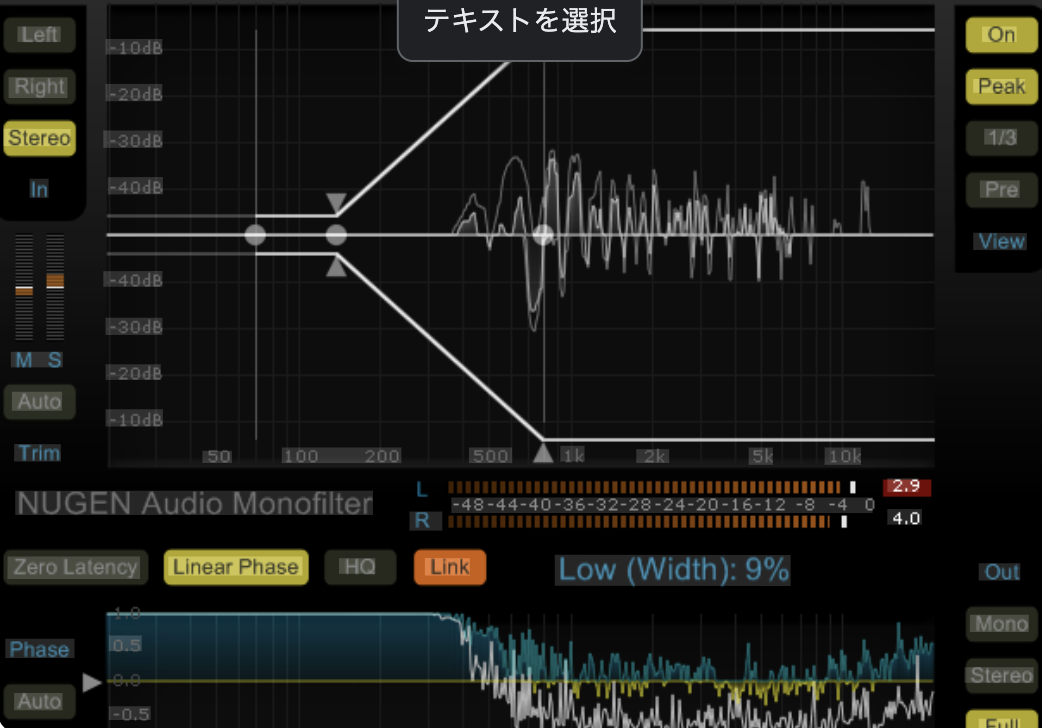Open the View options
This screenshot has width=1042, height=728.
pos(999,240)
